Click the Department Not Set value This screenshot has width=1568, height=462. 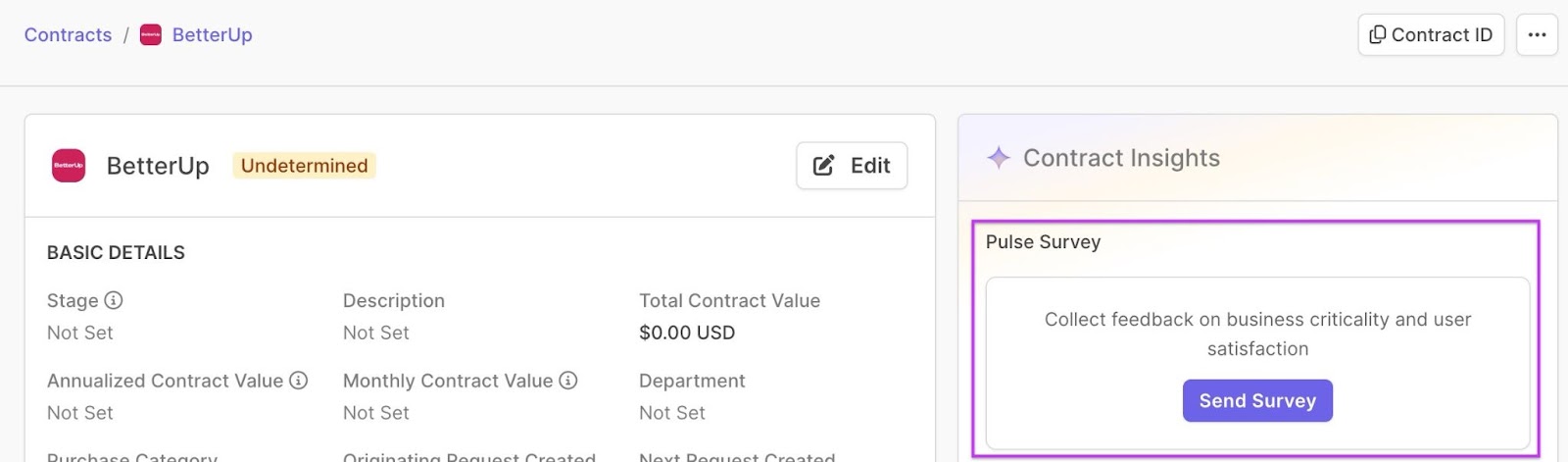pyautogui.click(x=671, y=413)
